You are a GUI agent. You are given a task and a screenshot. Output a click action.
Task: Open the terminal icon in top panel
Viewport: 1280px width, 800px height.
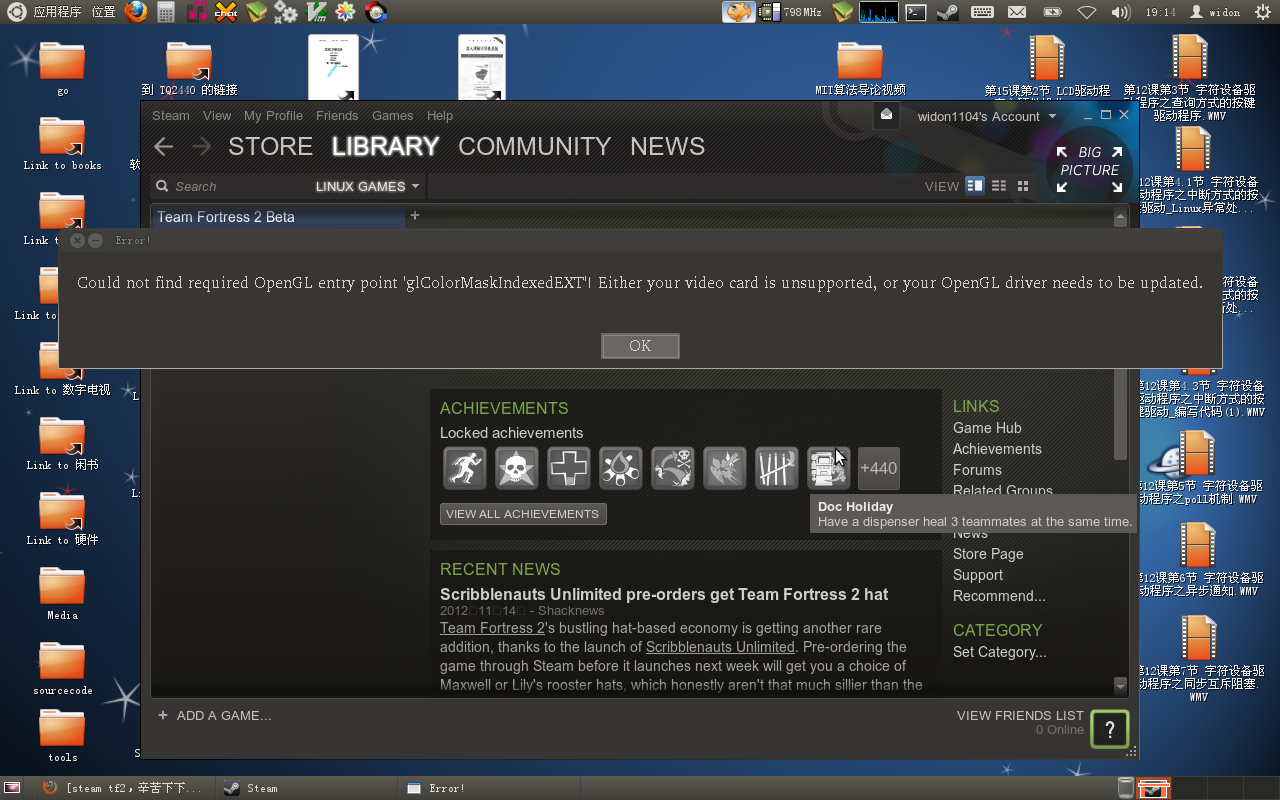coord(916,12)
